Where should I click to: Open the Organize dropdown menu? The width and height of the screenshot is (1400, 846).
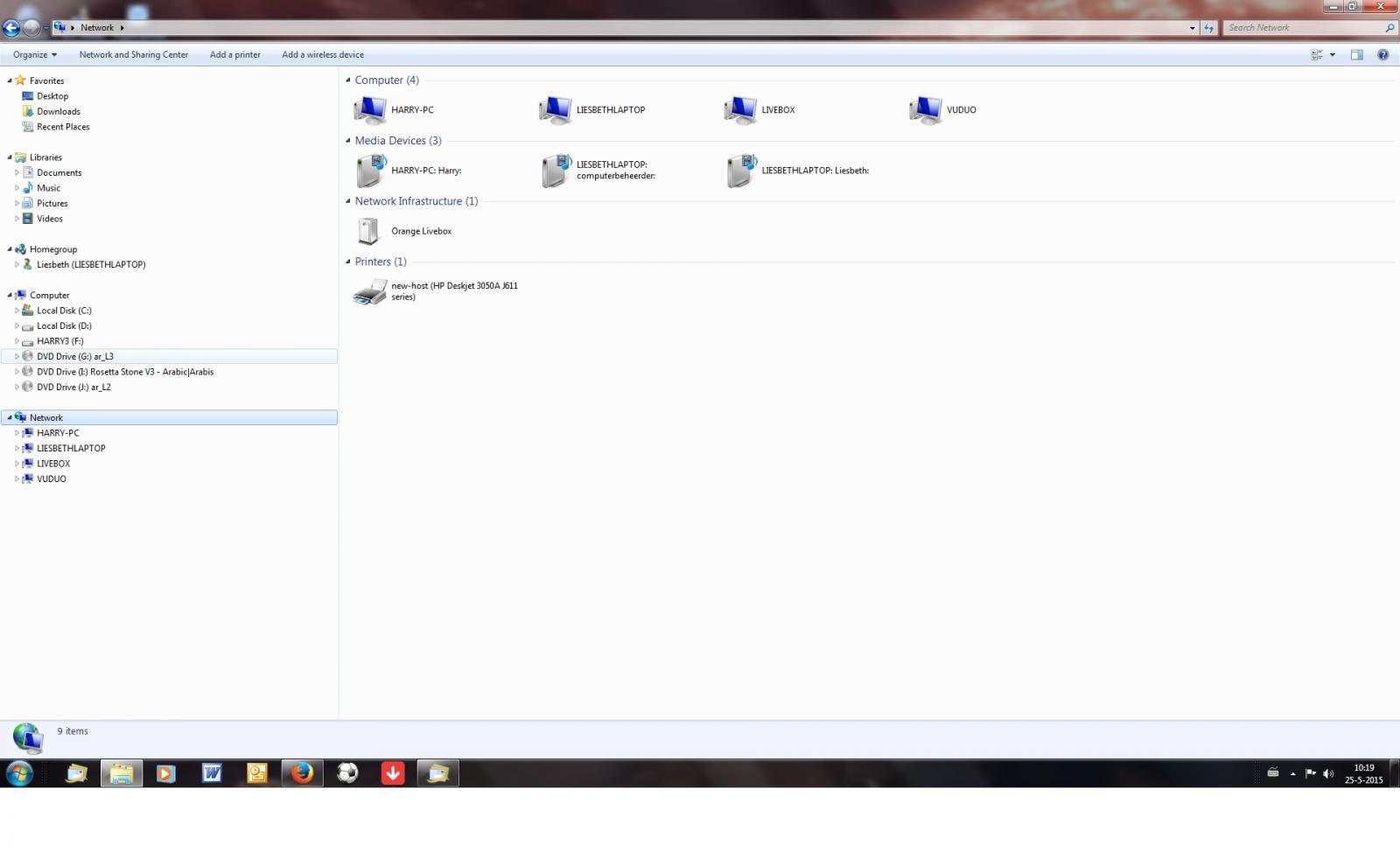click(x=35, y=54)
